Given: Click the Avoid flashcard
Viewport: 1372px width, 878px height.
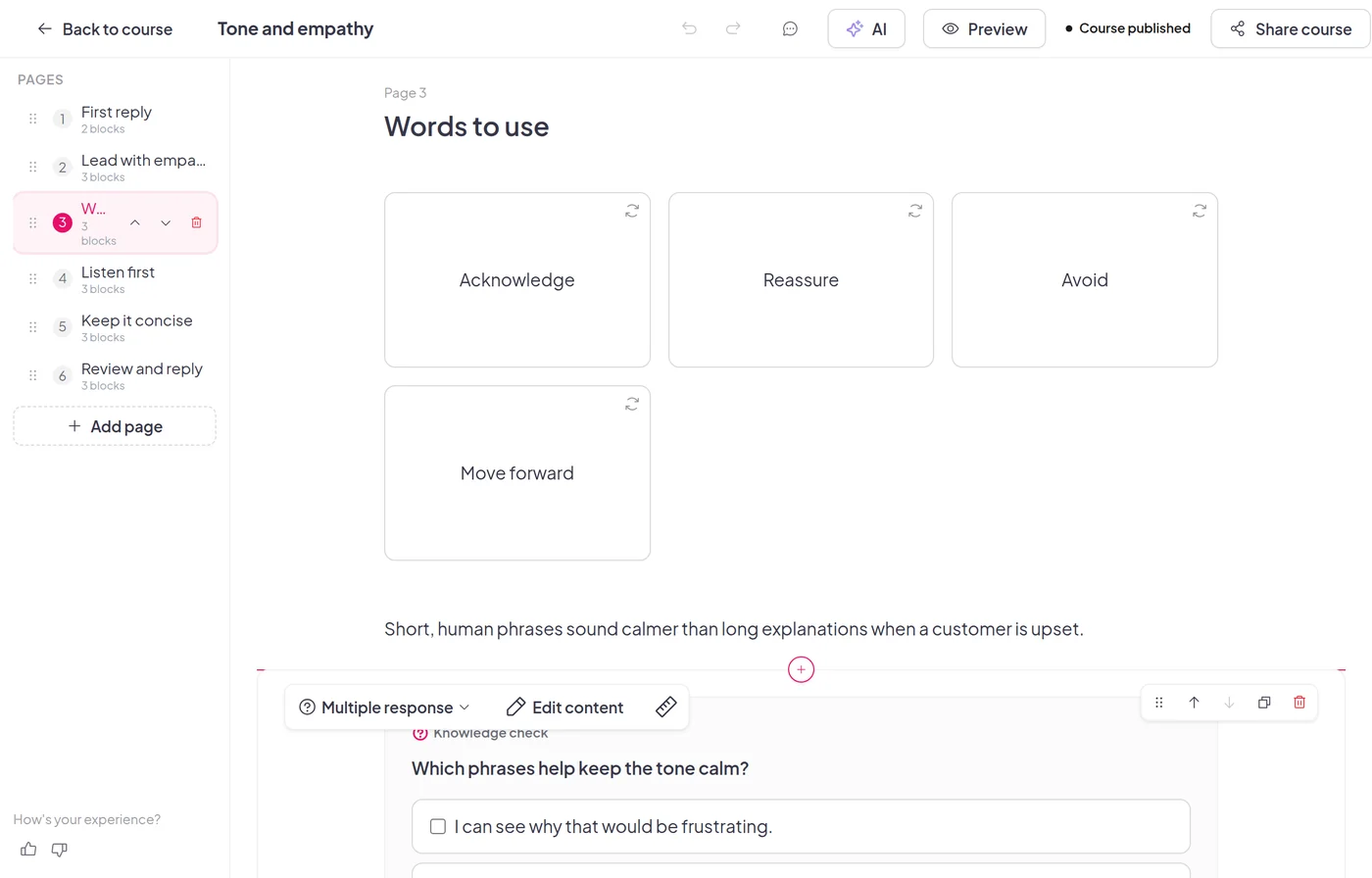Looking at the screenshot, I should click(x=1085, y=280).
